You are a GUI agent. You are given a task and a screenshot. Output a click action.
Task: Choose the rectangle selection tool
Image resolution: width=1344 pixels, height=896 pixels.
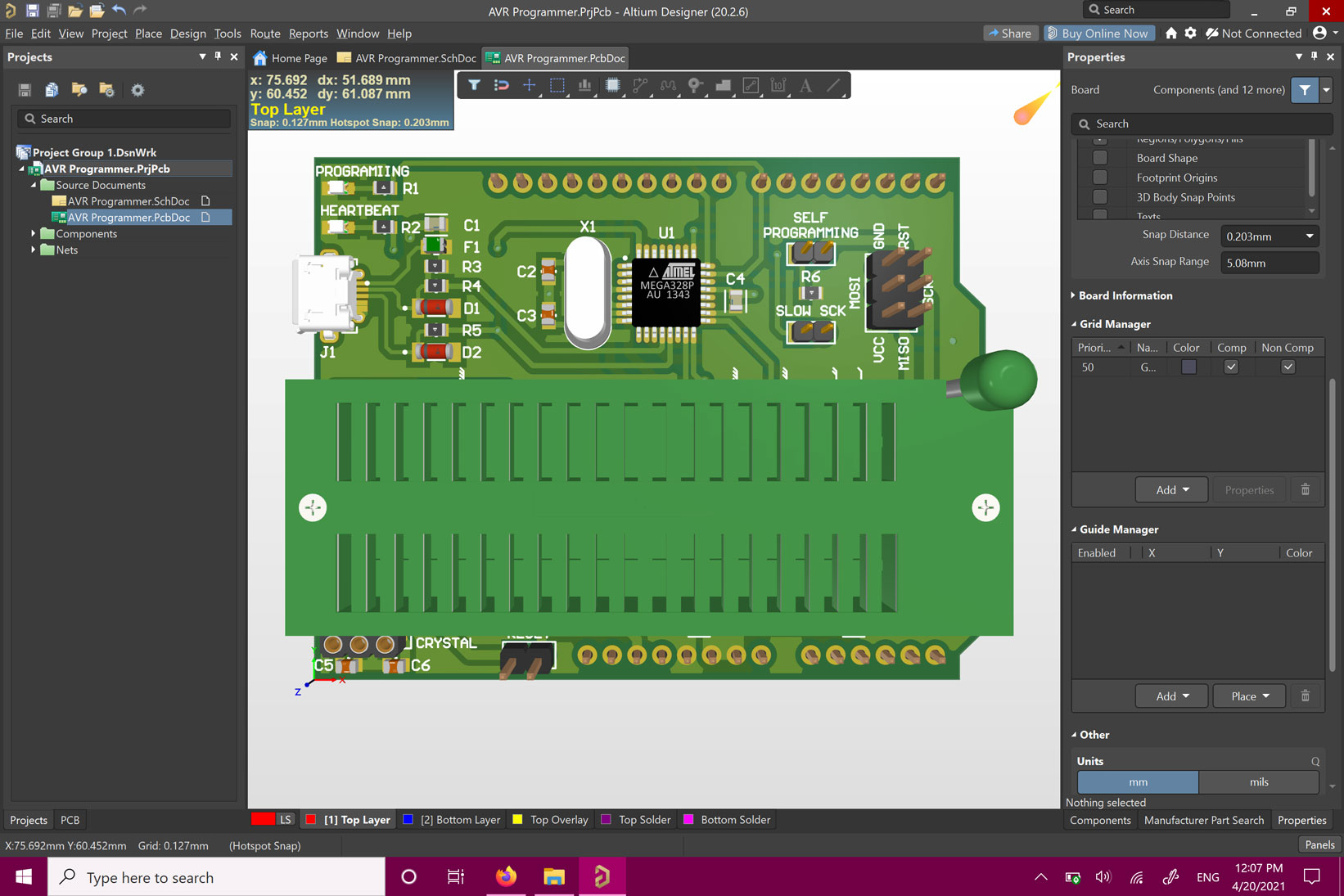pos(557,85)
